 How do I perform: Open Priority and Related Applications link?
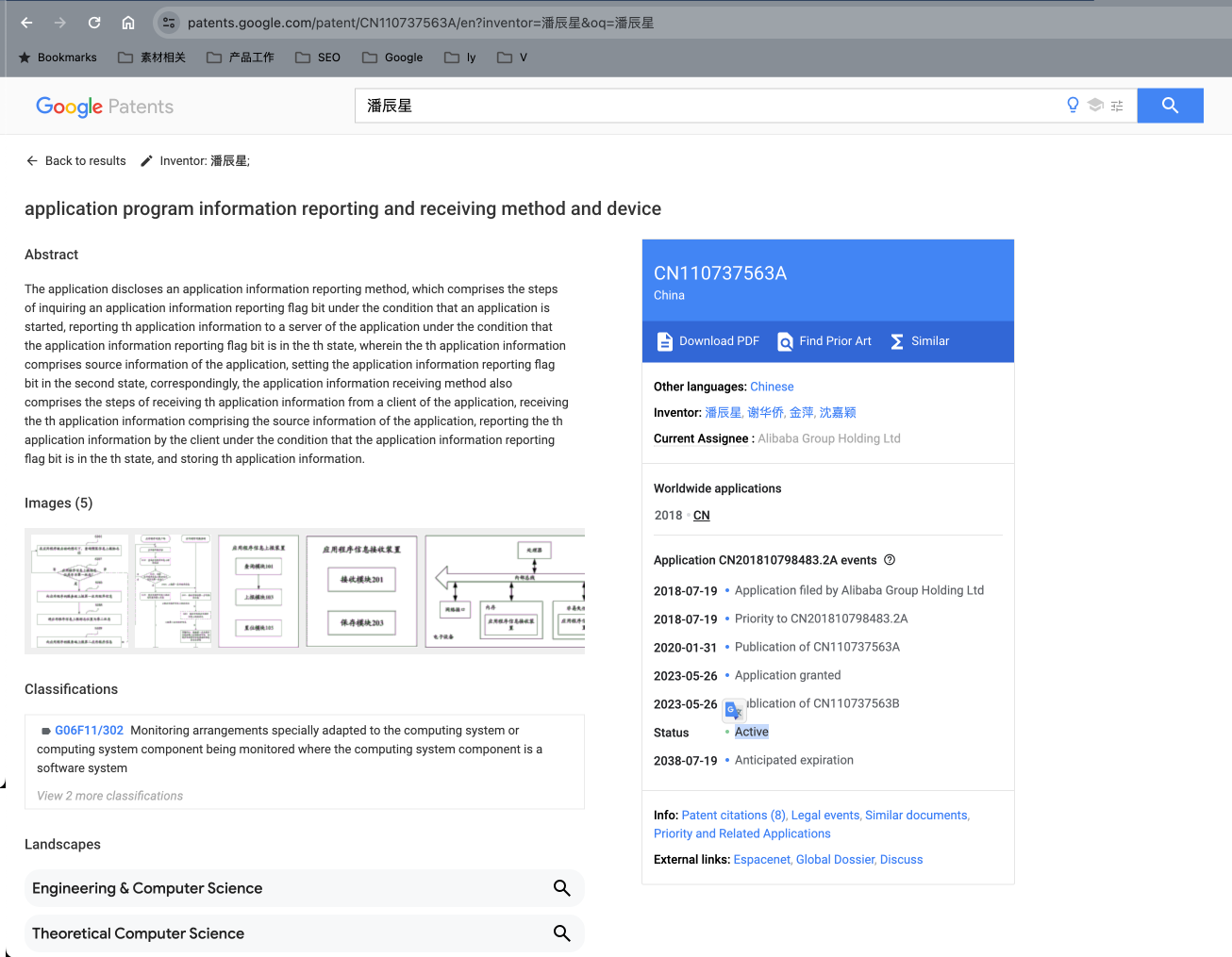(742, 833)
